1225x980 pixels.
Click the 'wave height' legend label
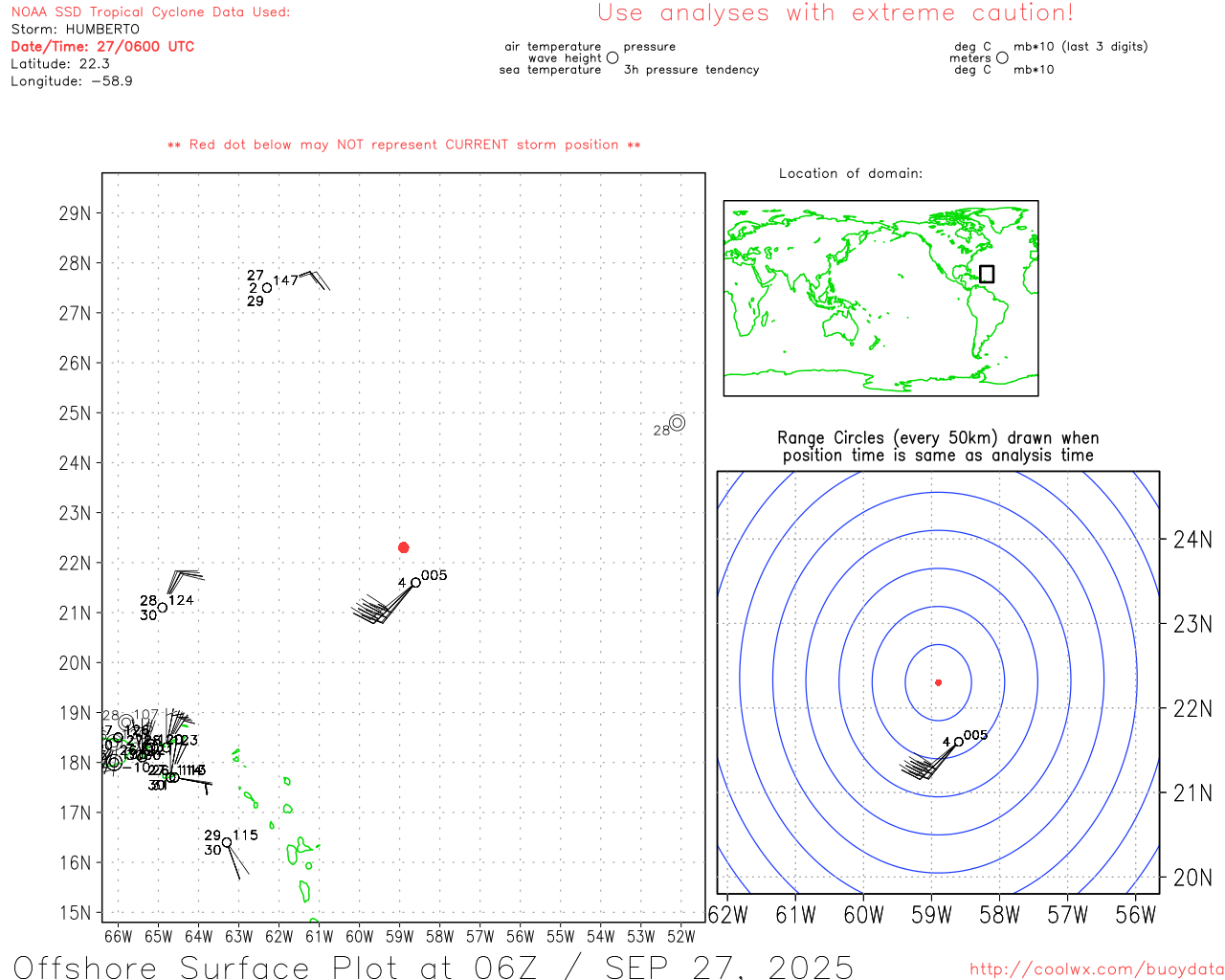pos(565,58)
